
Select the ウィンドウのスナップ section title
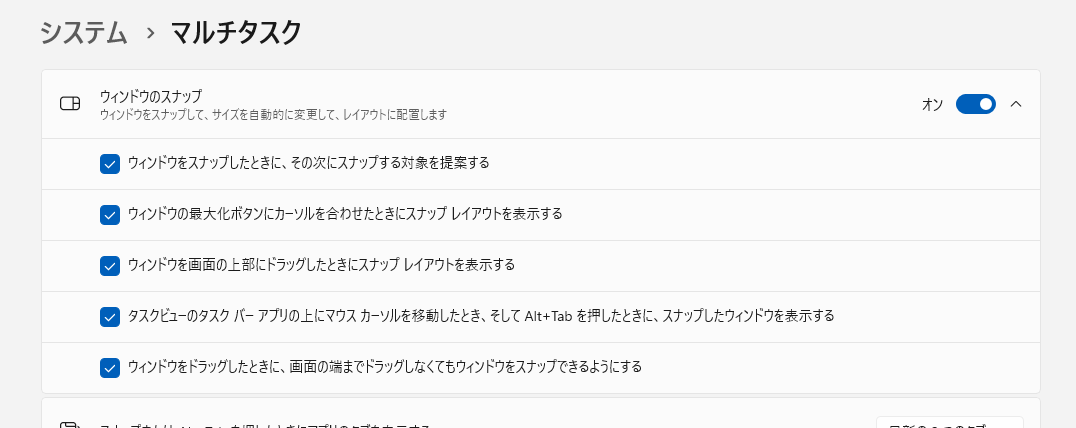click(x=151, y=96)
